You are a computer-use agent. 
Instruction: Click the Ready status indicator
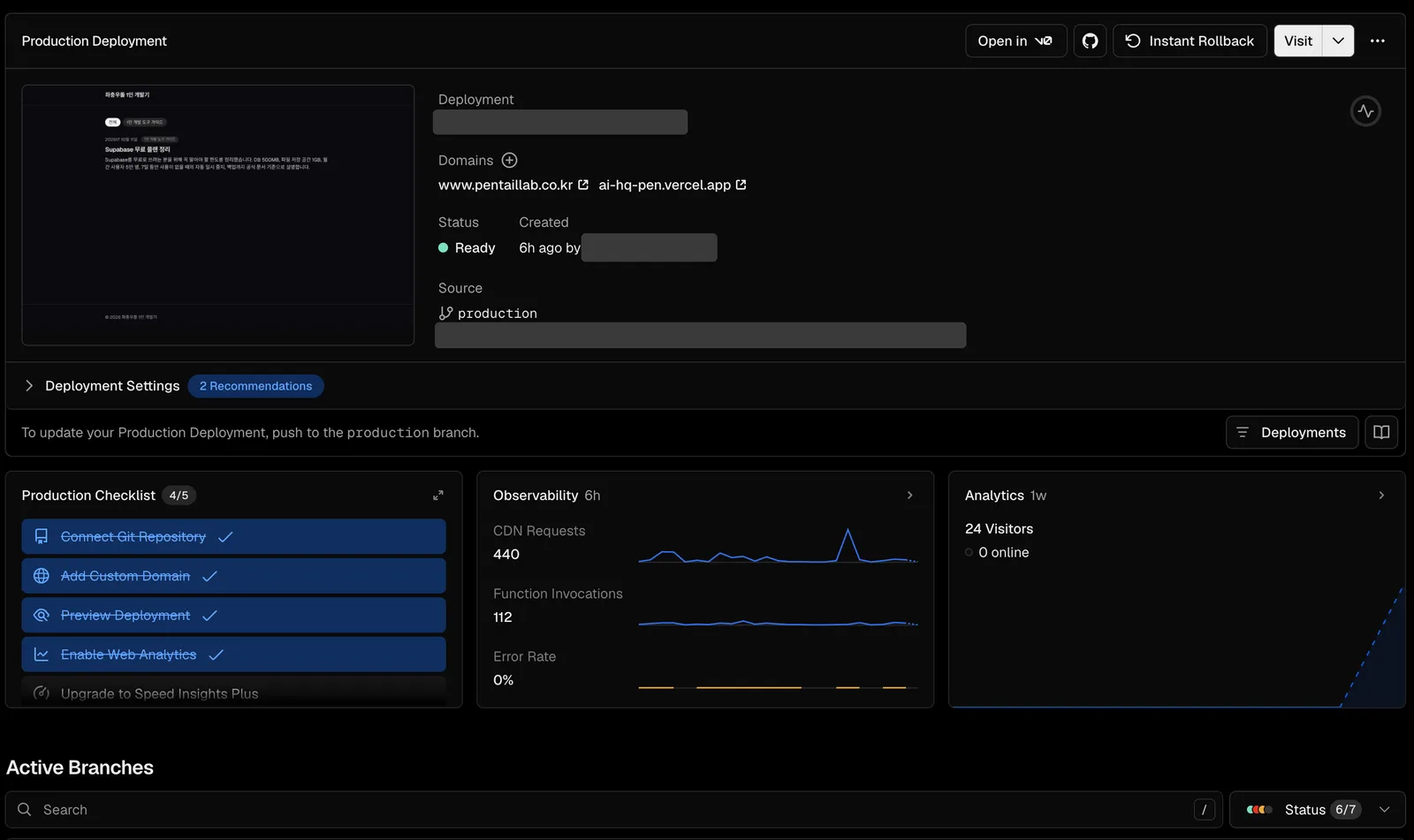pos(467,248)
